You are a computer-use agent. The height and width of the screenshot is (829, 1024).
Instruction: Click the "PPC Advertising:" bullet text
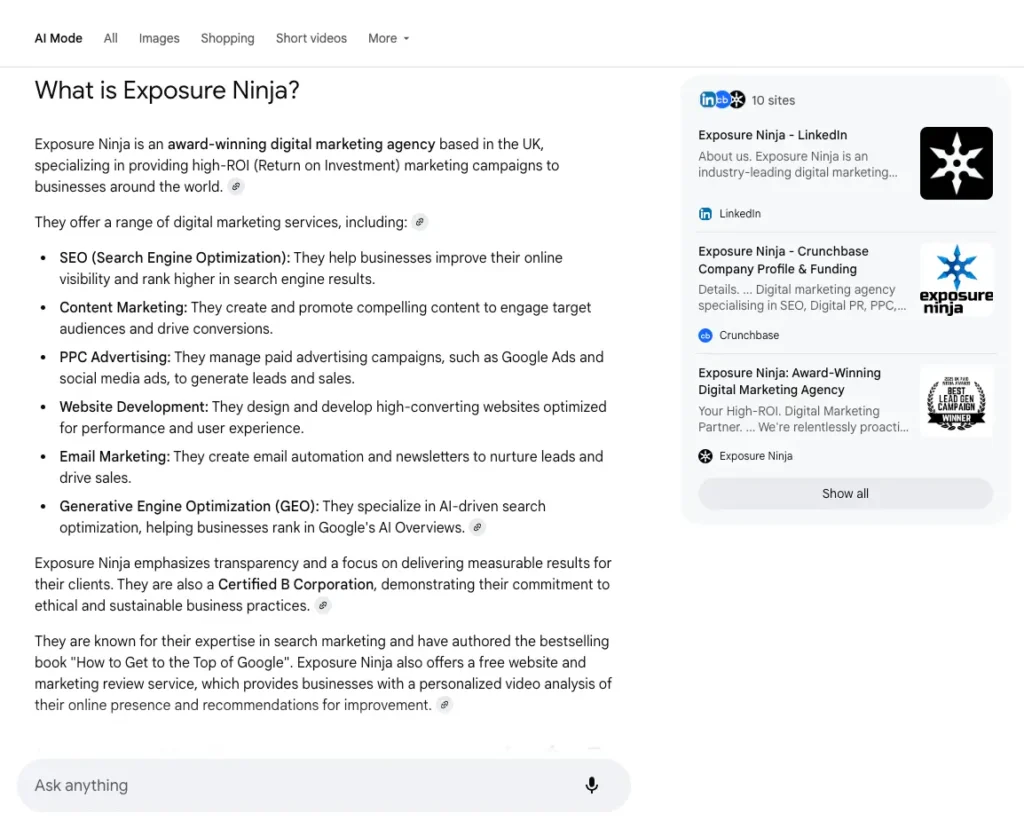(114, 357)
